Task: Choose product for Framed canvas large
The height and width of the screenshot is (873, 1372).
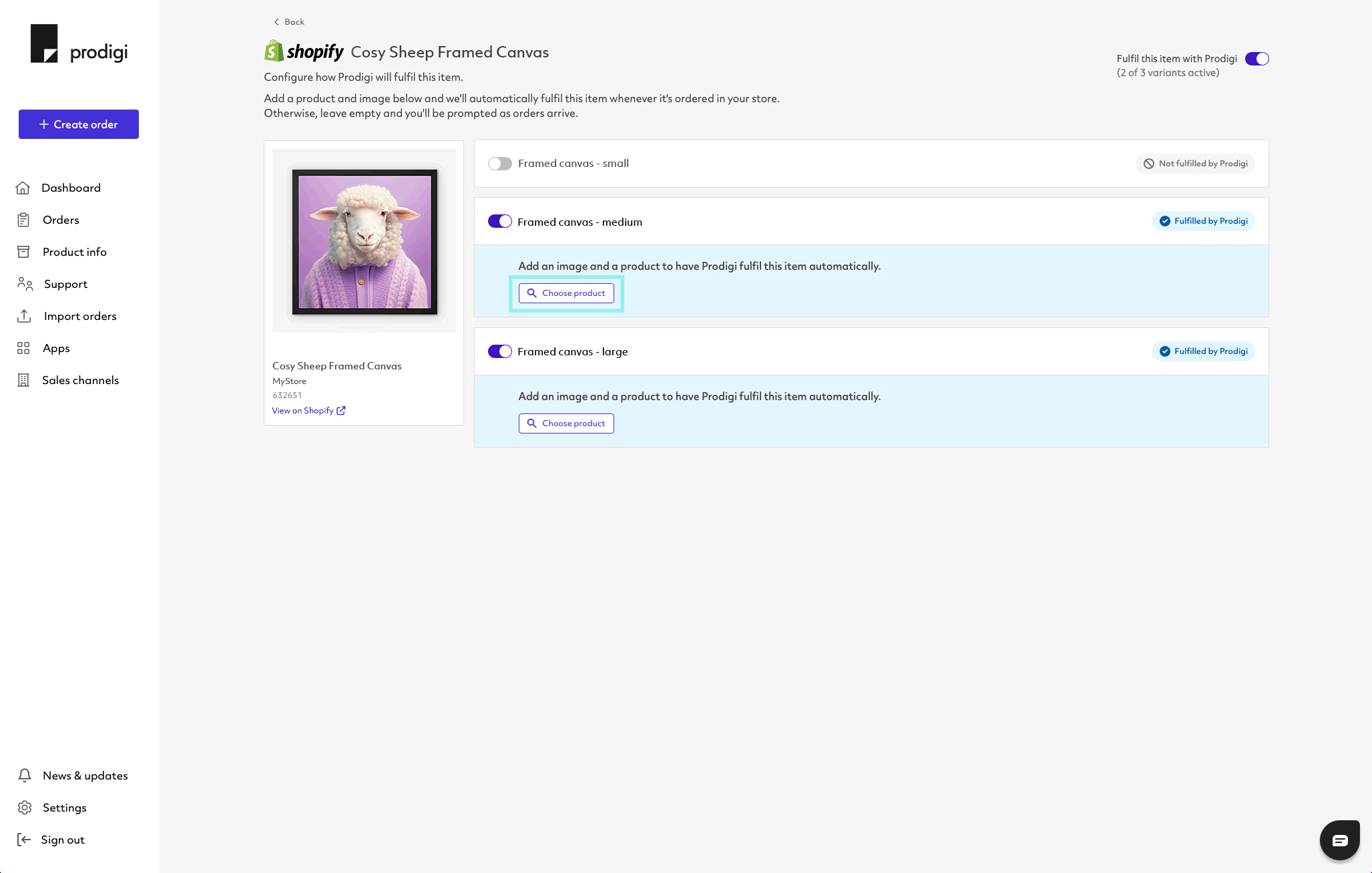Action: pyautogui.click(x=566, y=423)
